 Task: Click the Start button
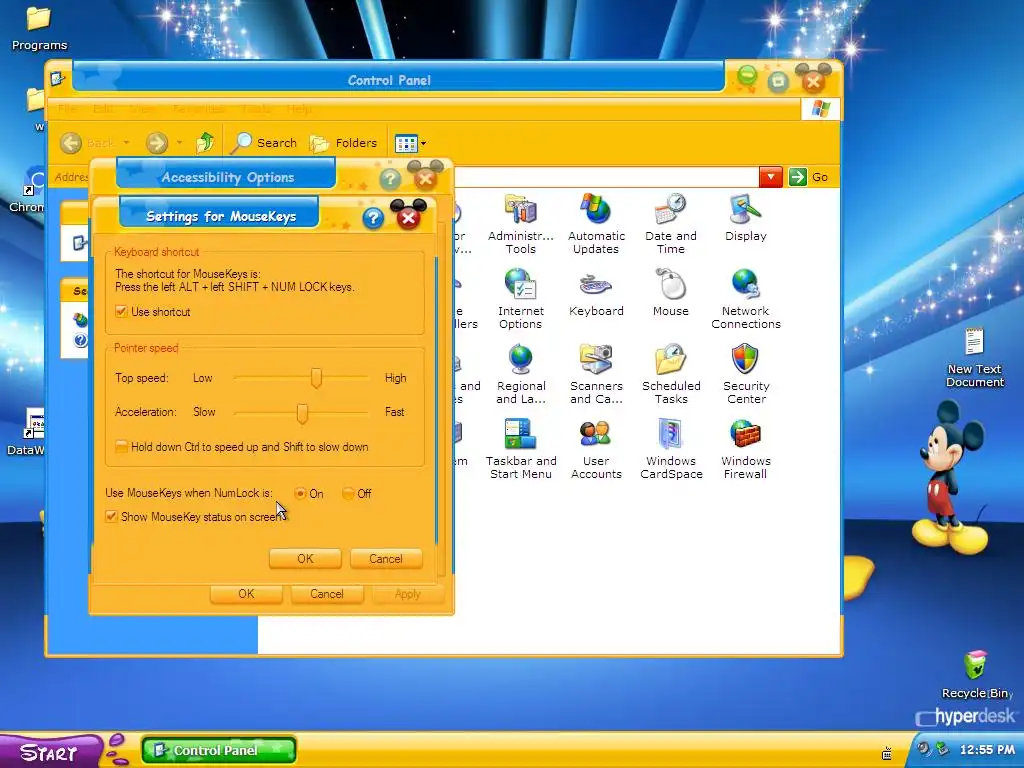[51, 752]
